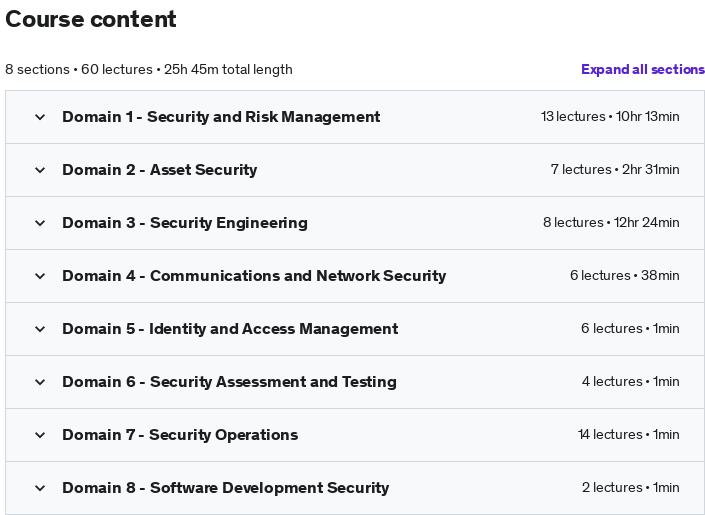The image size is (705, 515).
Task: Click Expand all sections link
Action: click(643, 69)
